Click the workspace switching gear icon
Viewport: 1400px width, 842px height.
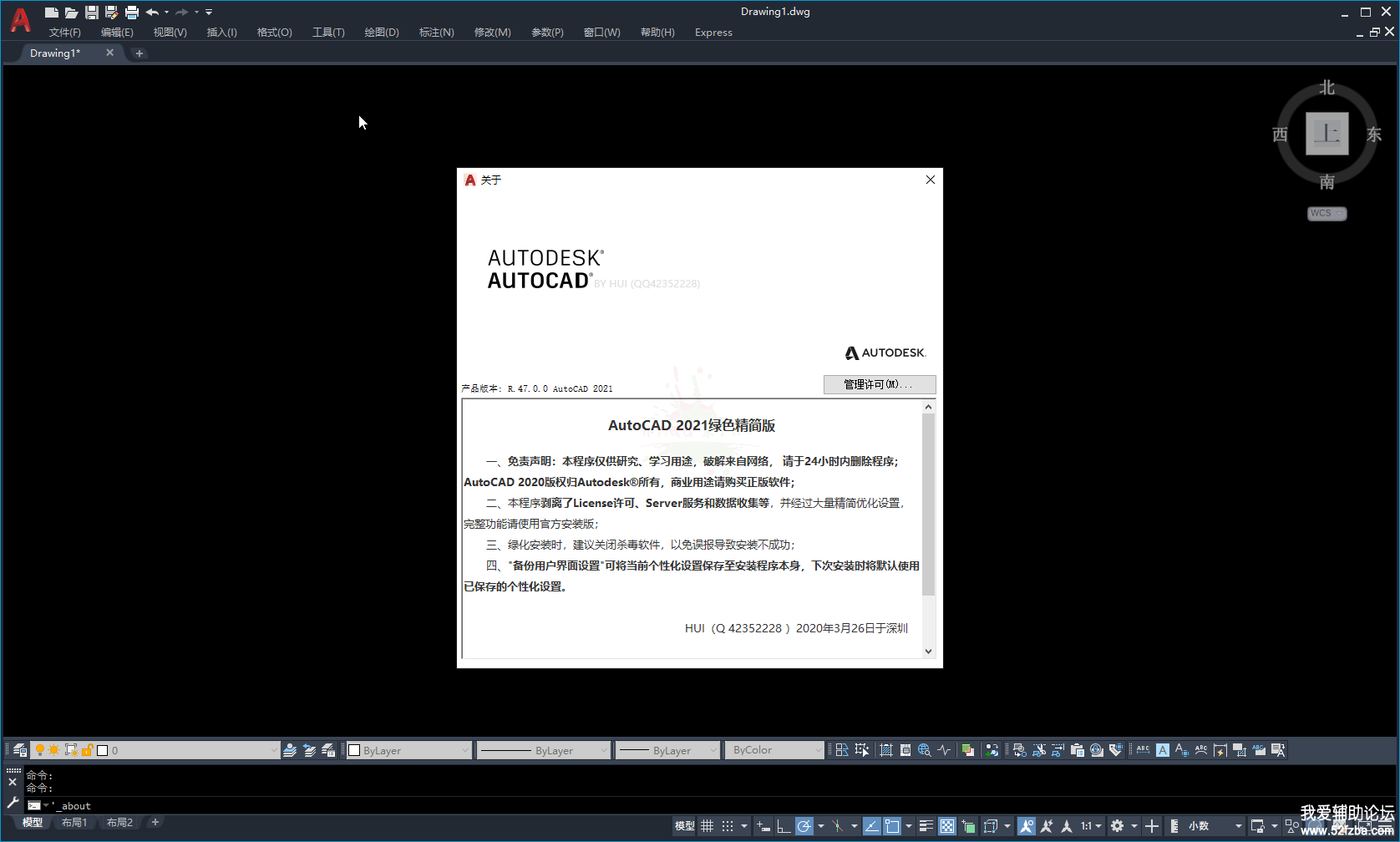click(1117, 826)
